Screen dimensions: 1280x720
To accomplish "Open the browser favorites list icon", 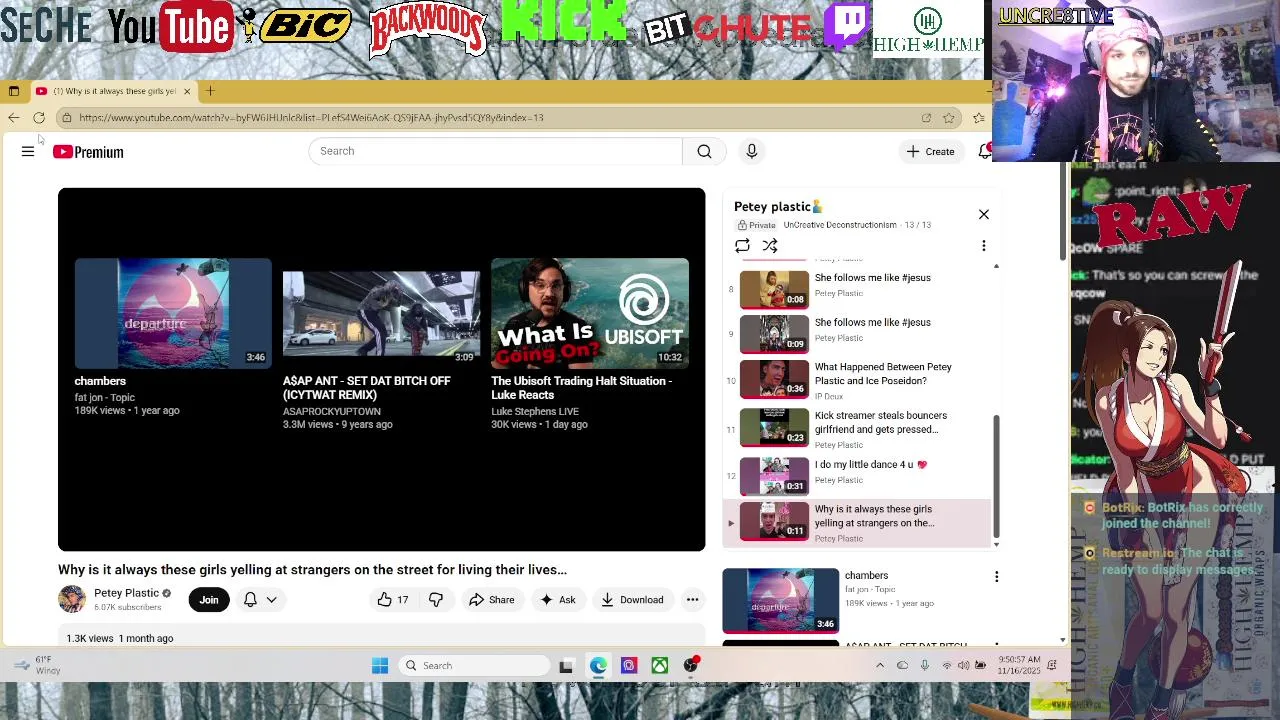I will [978, 118].
